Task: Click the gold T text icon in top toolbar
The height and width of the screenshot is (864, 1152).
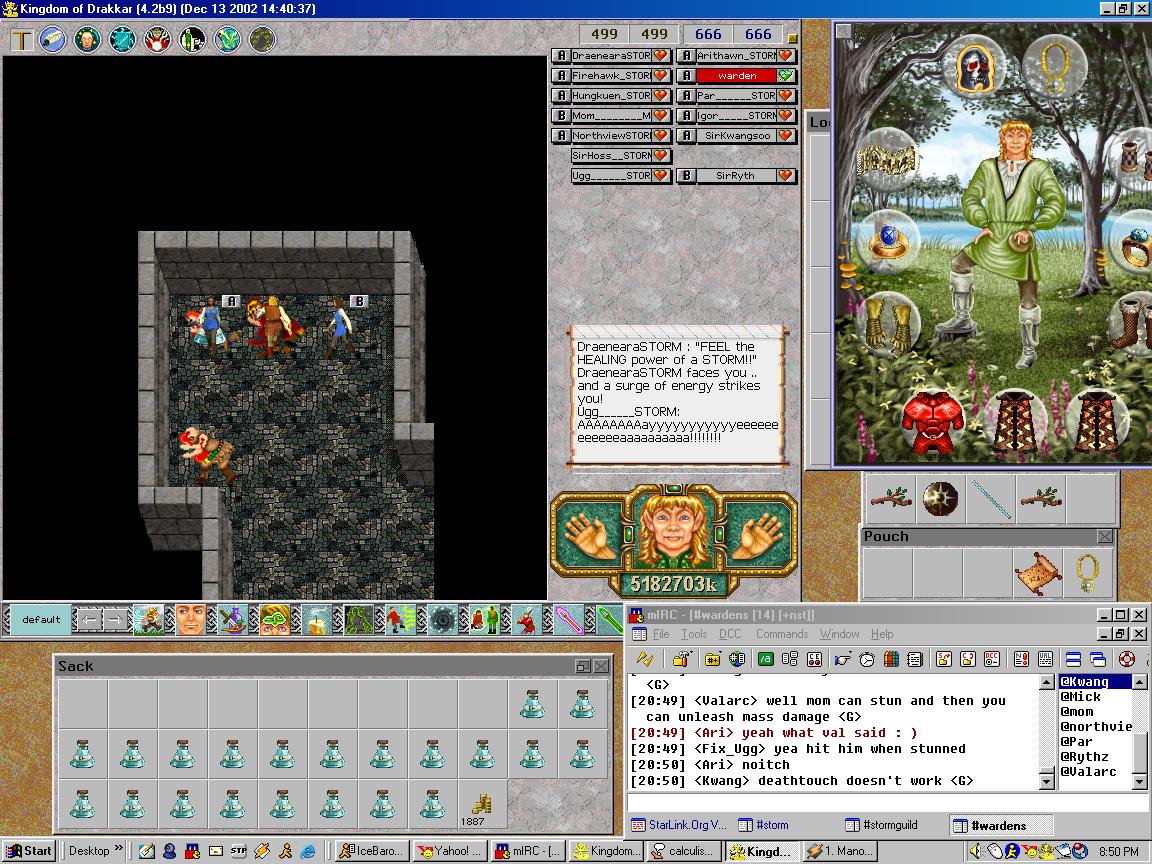Action: (22, 40)
